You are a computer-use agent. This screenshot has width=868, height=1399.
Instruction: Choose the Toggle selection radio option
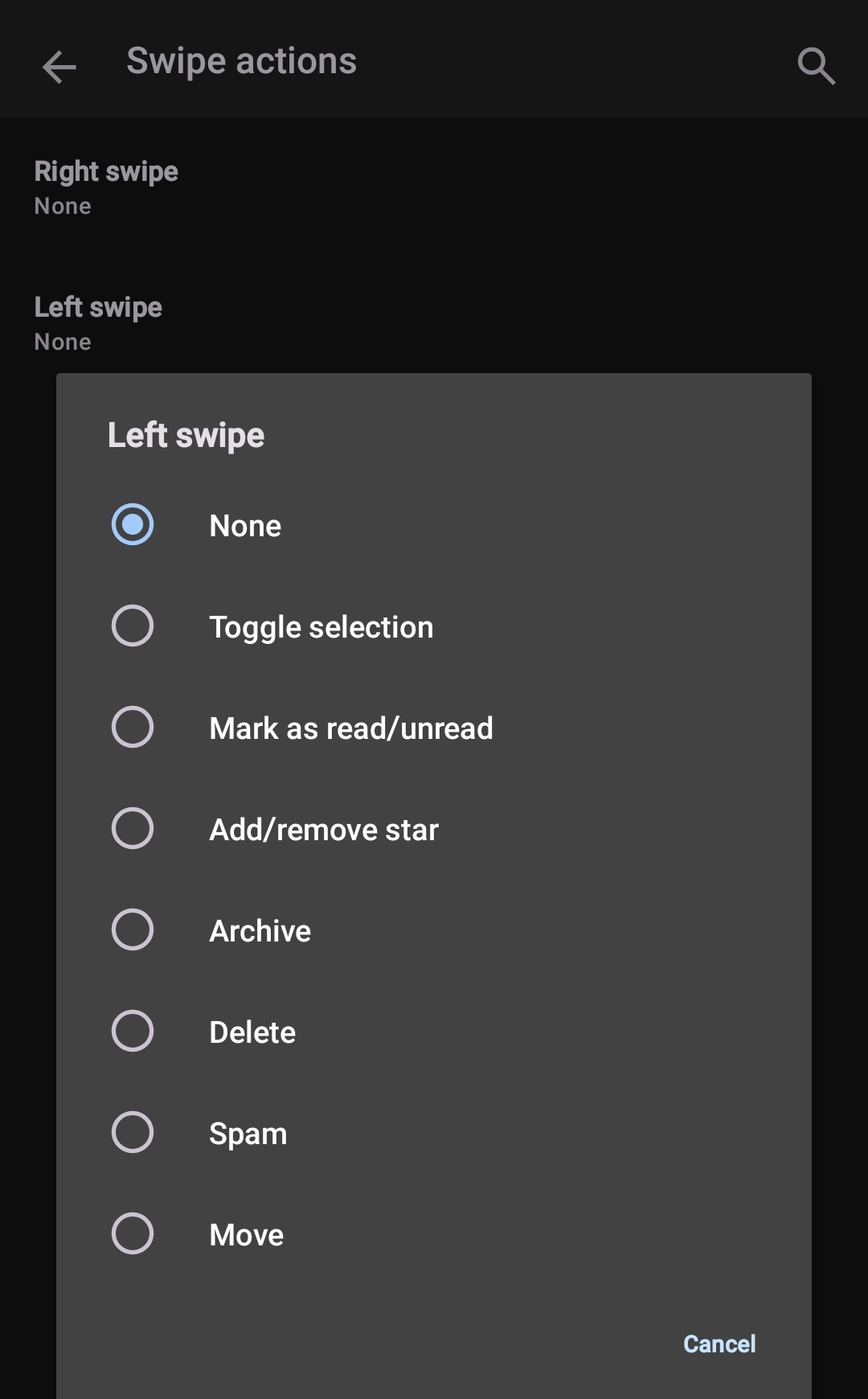click(x=133, y=626)
